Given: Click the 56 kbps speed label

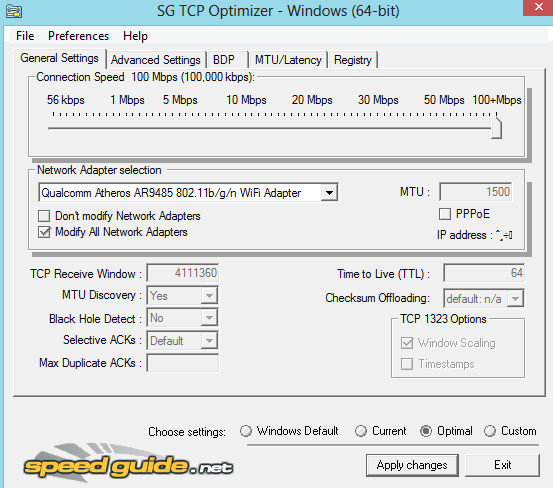Looking at the screenshot, I should click(x=66, y=100).
